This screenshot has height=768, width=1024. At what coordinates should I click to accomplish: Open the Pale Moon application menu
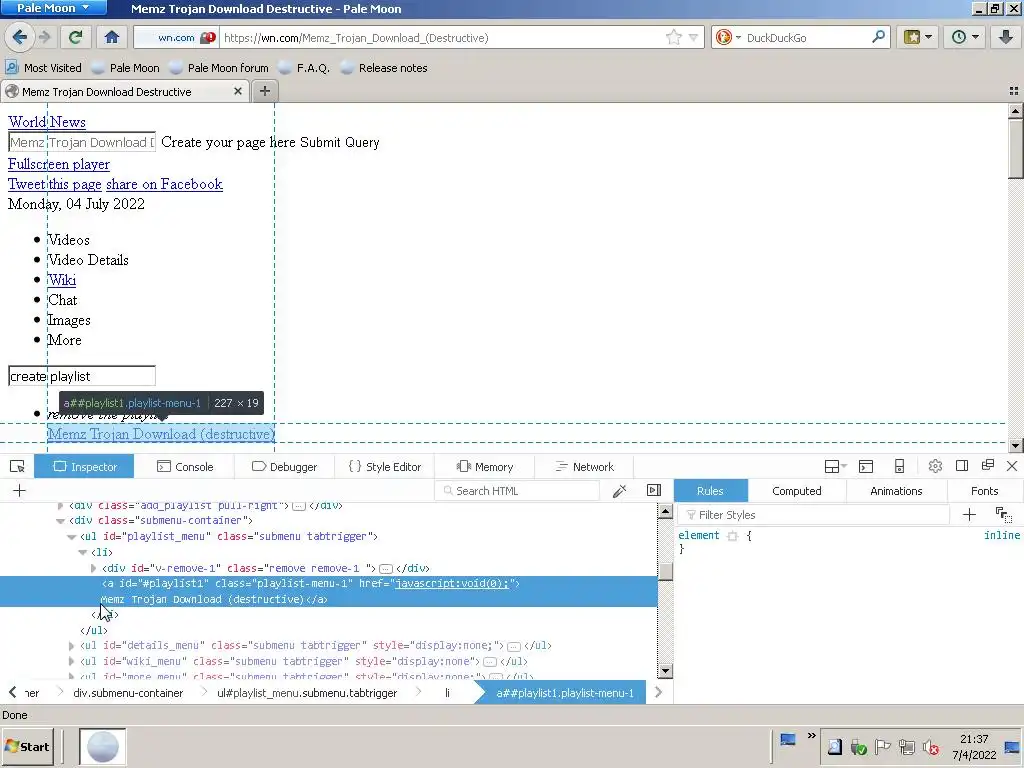54,8
